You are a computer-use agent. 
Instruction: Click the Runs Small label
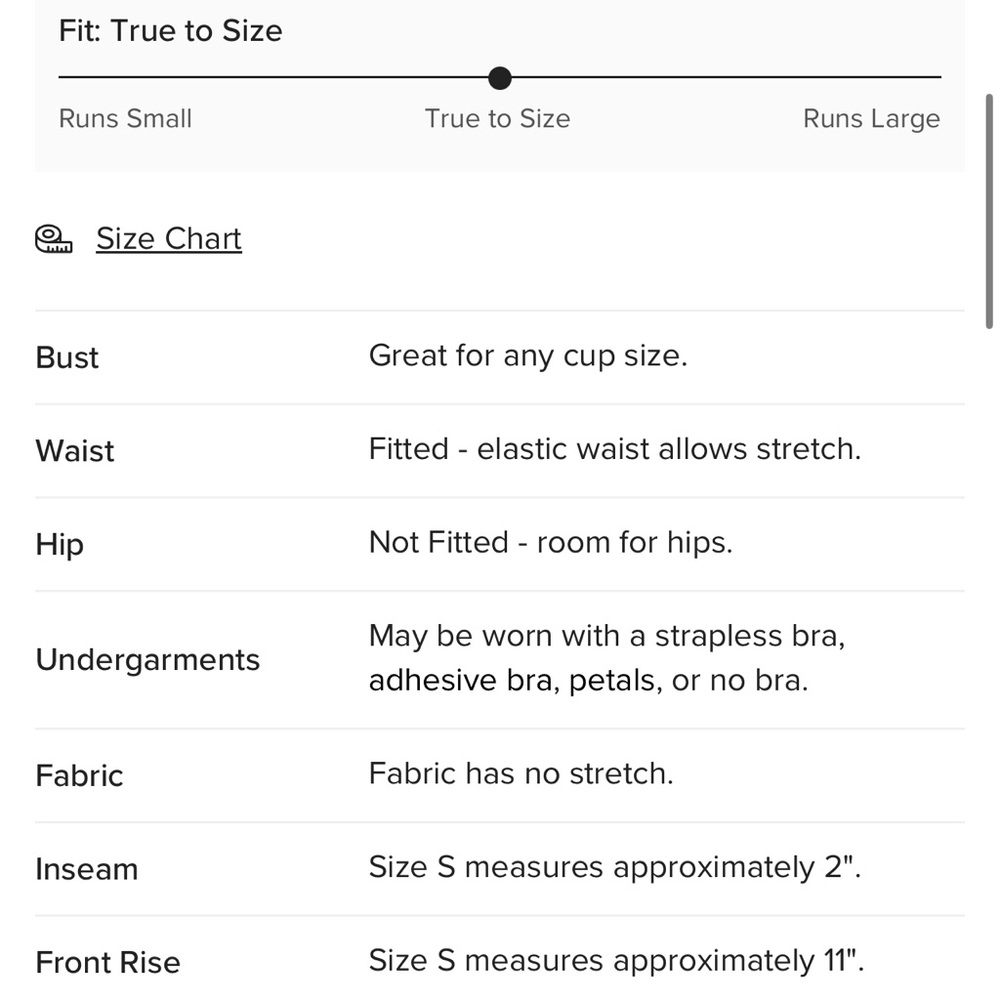click(126, 119)
